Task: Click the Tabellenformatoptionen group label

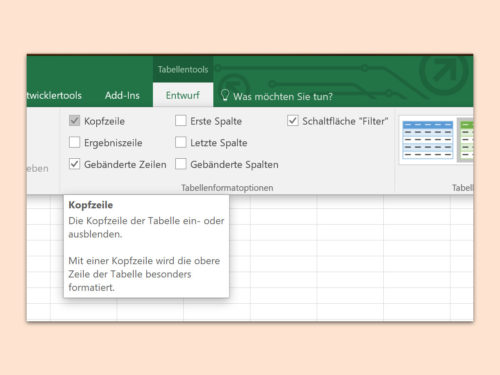Action: [x=227, y=188]
